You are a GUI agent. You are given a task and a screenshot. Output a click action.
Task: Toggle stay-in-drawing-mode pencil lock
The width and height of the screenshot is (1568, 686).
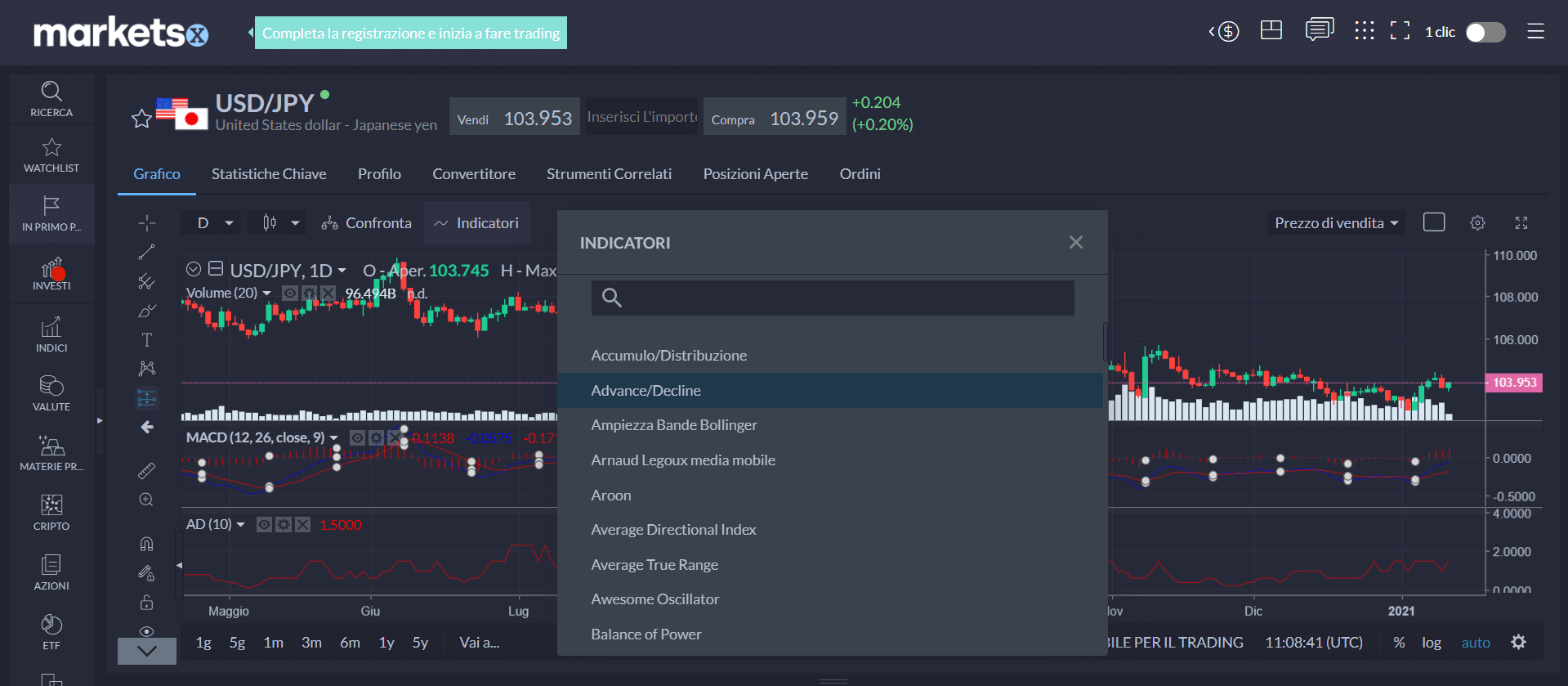147,573
